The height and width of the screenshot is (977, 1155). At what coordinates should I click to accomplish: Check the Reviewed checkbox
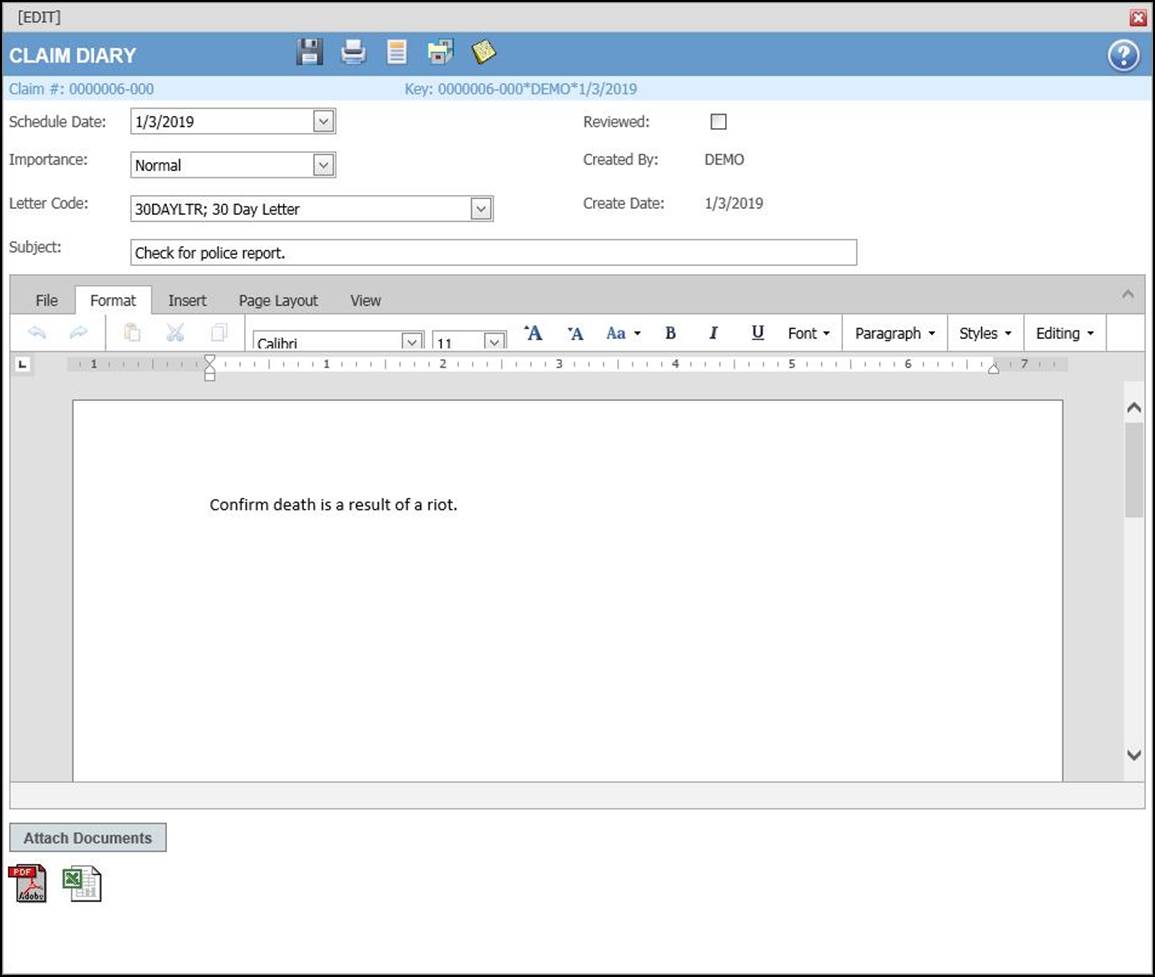718,122
